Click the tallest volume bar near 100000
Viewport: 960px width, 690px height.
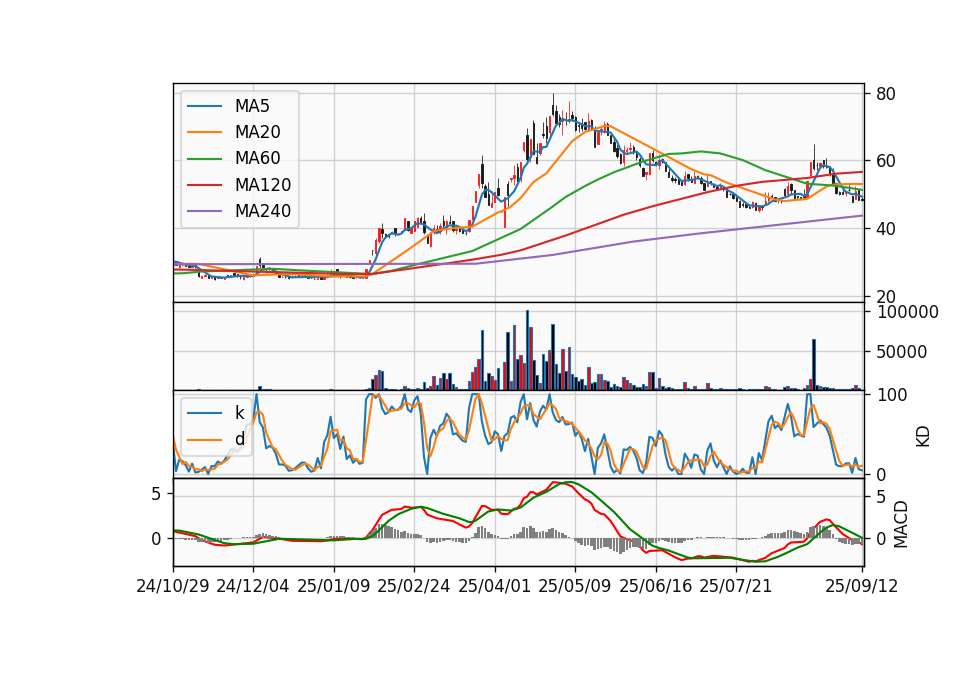(x=527, y=350)
